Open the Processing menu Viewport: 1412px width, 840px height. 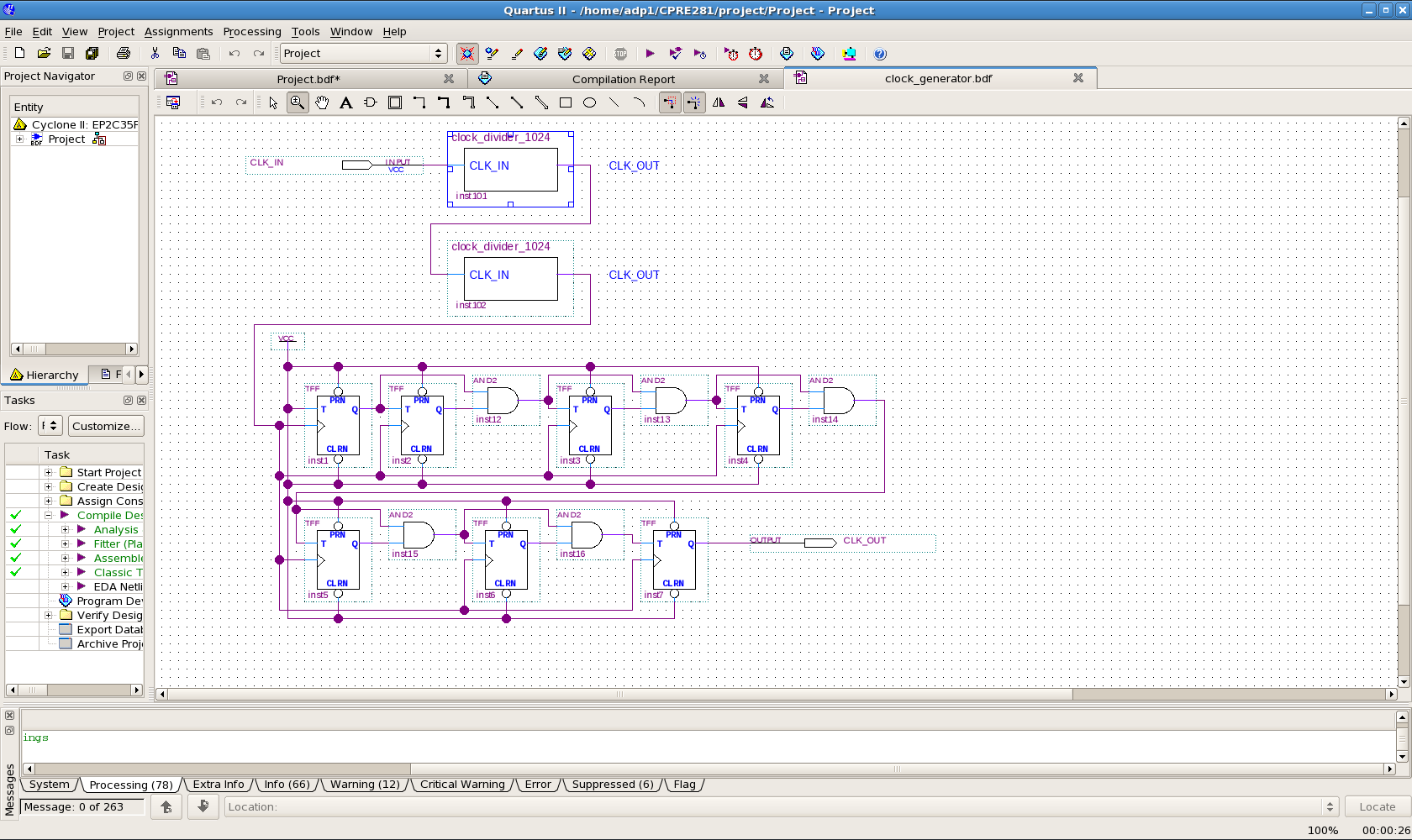pos(252,31)
